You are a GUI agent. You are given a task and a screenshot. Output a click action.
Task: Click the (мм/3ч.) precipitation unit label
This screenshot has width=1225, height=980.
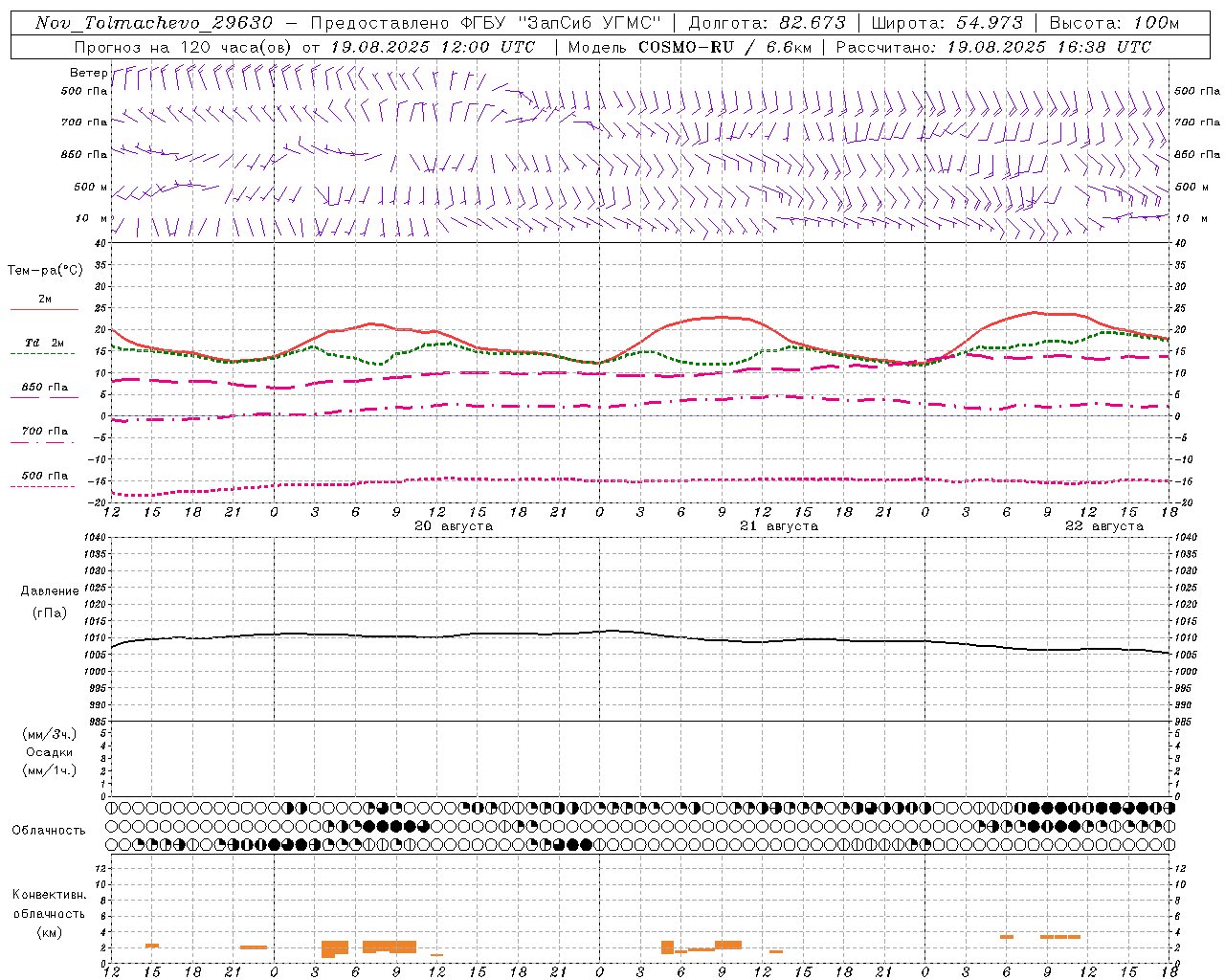[x=50, y=734]
